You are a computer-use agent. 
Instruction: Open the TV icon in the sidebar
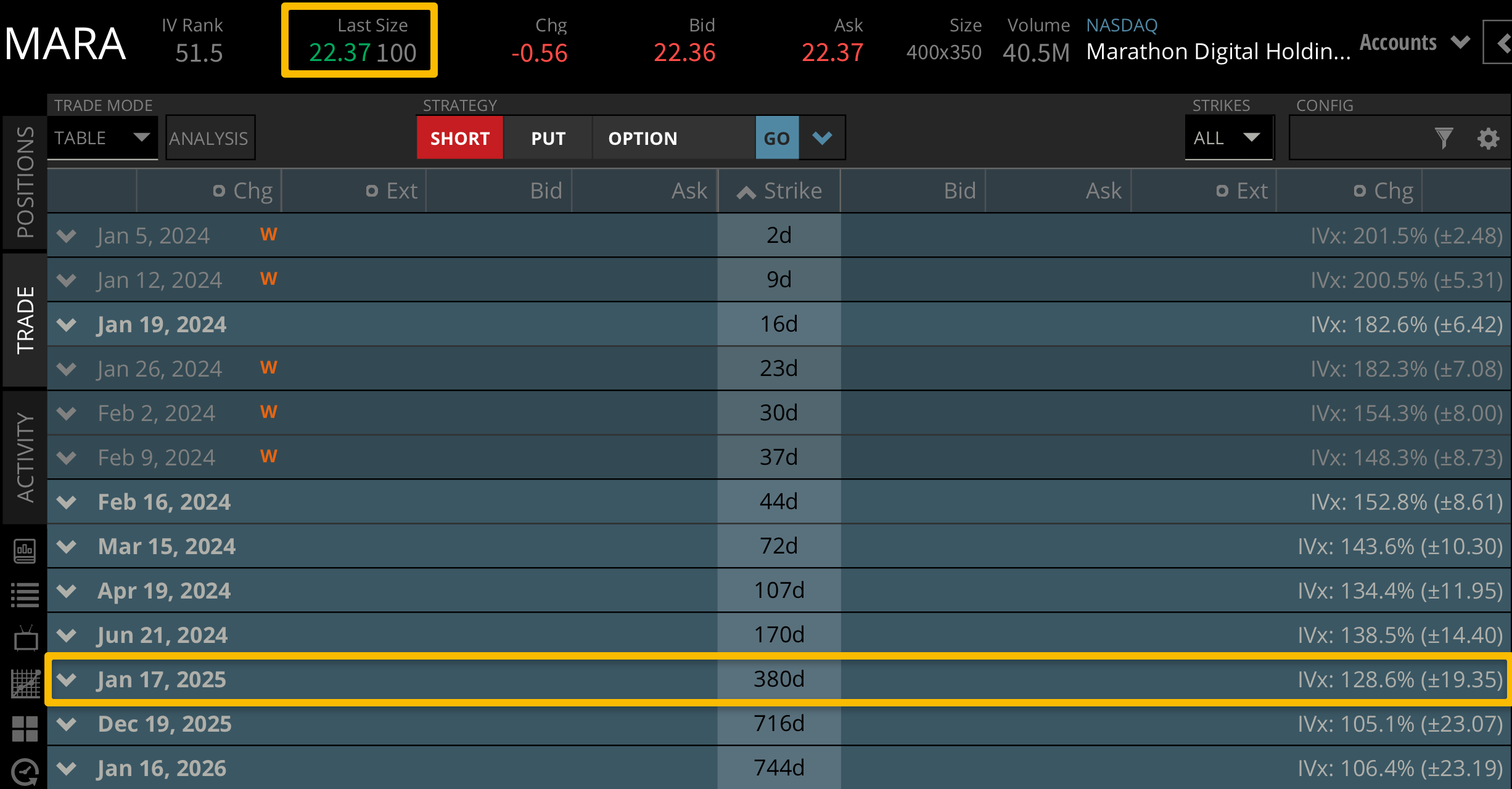click(25, 639)
